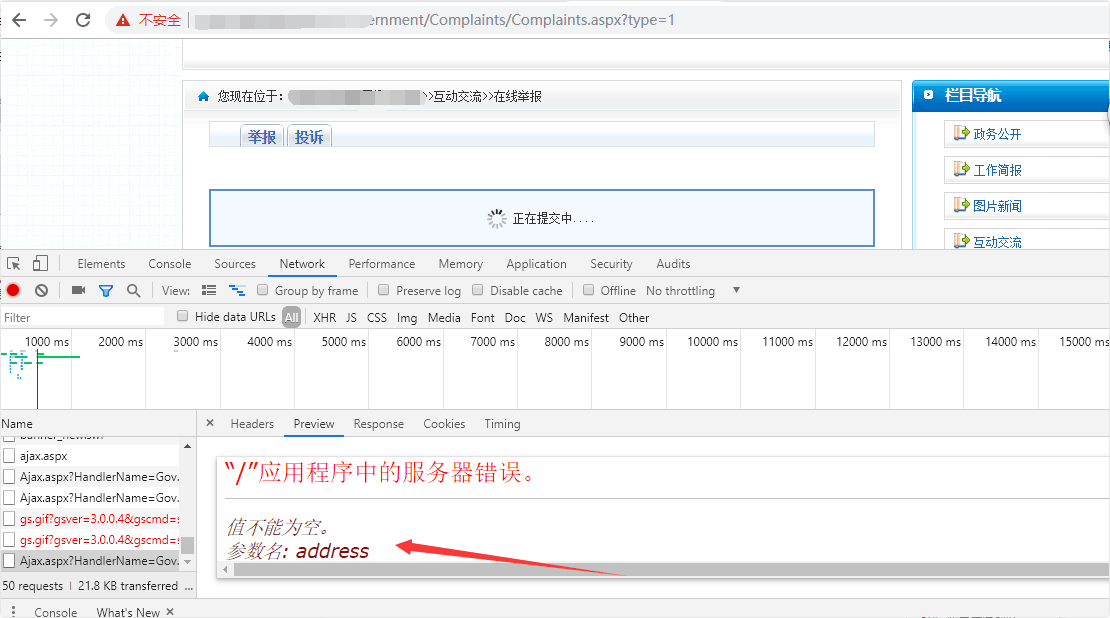Enable the Hide data URLs checkbox
This screenshot has width=1110, height=618.
(182, 316)
